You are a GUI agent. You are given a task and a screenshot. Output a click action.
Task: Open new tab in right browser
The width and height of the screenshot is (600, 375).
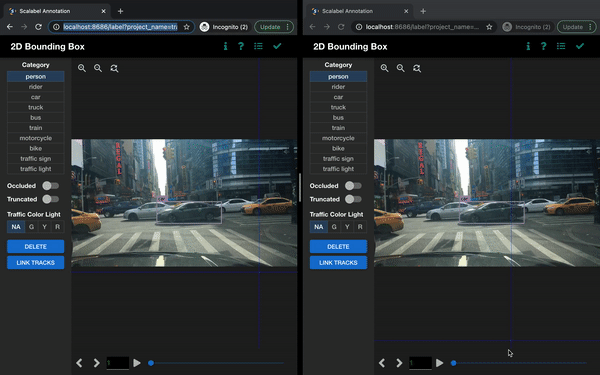tap(423, 11)
